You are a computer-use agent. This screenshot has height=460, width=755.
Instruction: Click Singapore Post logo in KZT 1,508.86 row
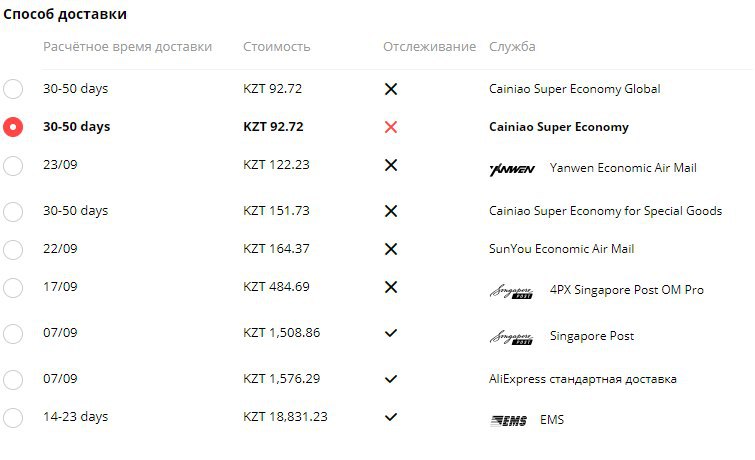coord(511,337)
